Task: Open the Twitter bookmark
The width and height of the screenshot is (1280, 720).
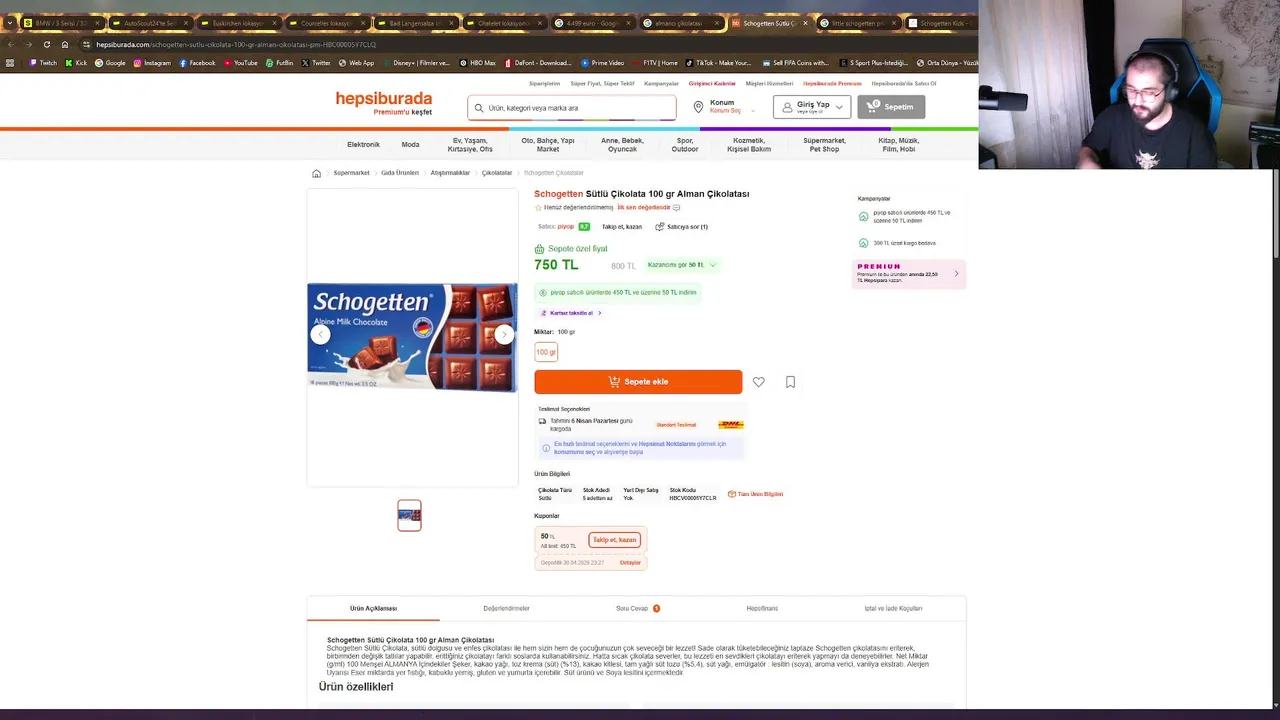Action: pos(316,63)
